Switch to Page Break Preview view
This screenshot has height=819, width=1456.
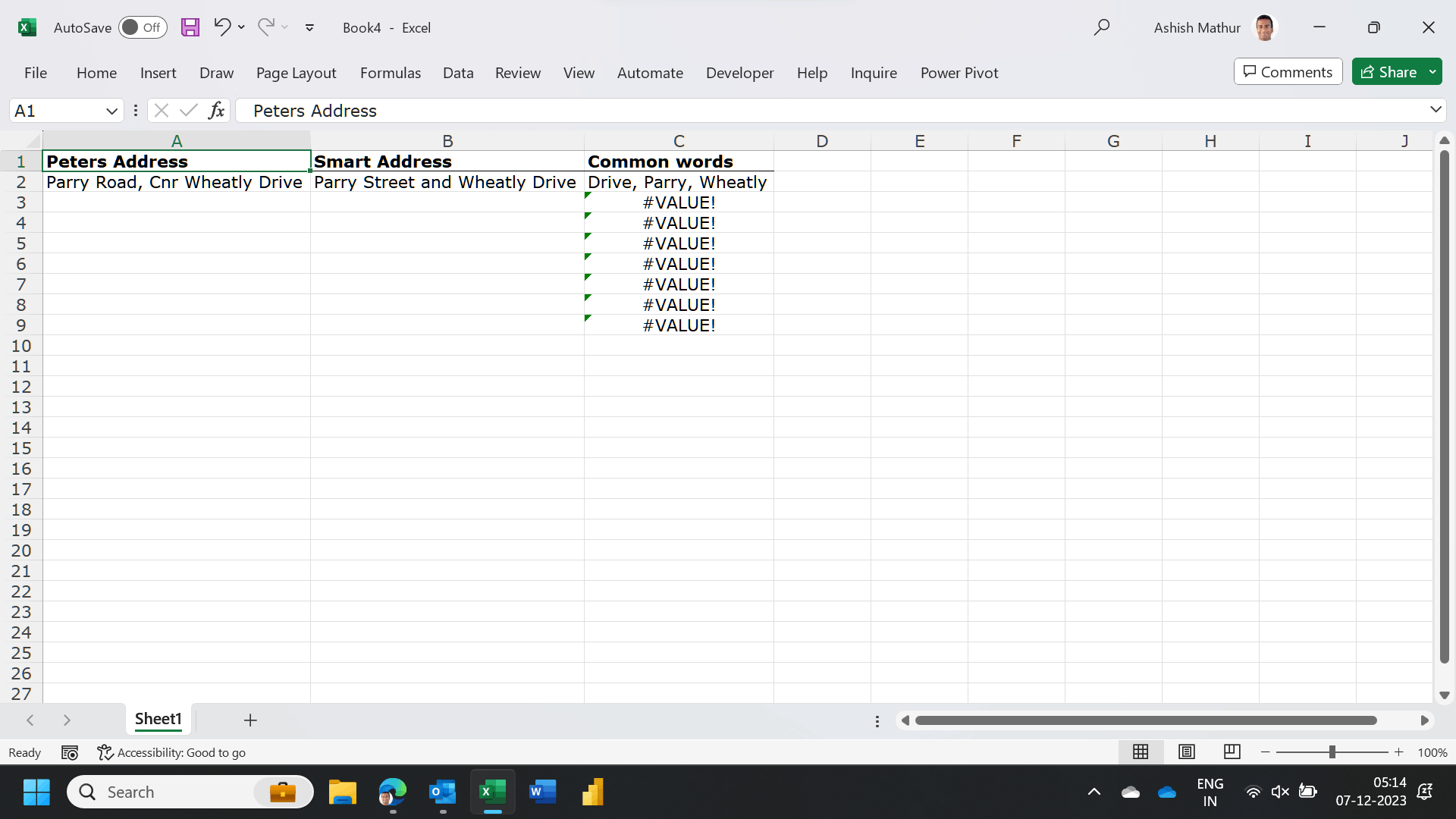point(1232,752)
